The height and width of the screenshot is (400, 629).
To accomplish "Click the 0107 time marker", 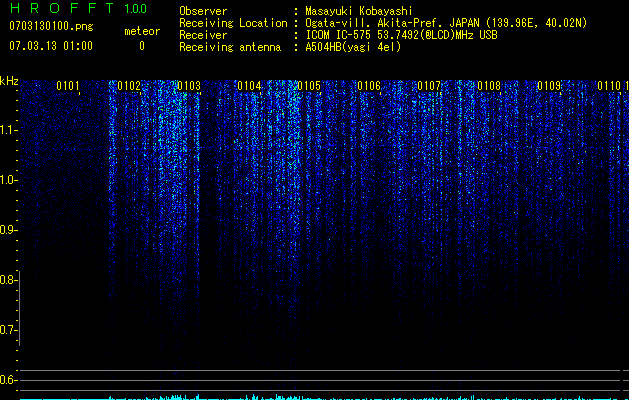I will coord(429,86).
